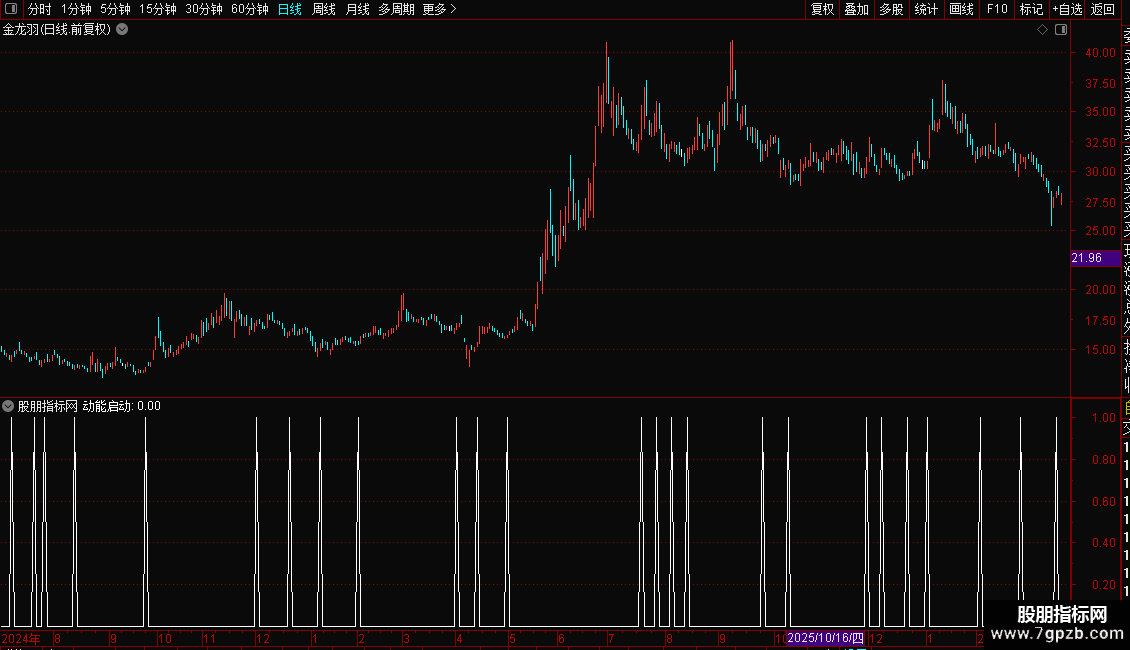Click the 返回 back button

tap(1103, 9)
